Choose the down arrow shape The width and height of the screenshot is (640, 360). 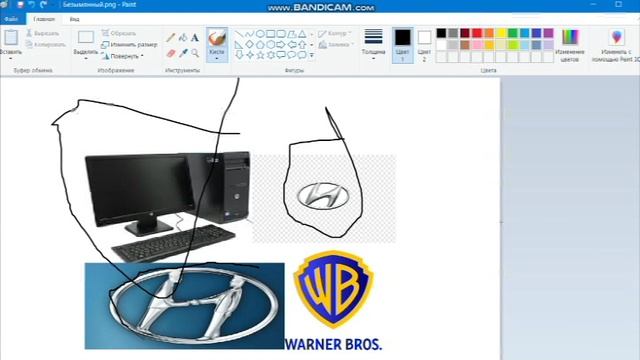[239, 55]
